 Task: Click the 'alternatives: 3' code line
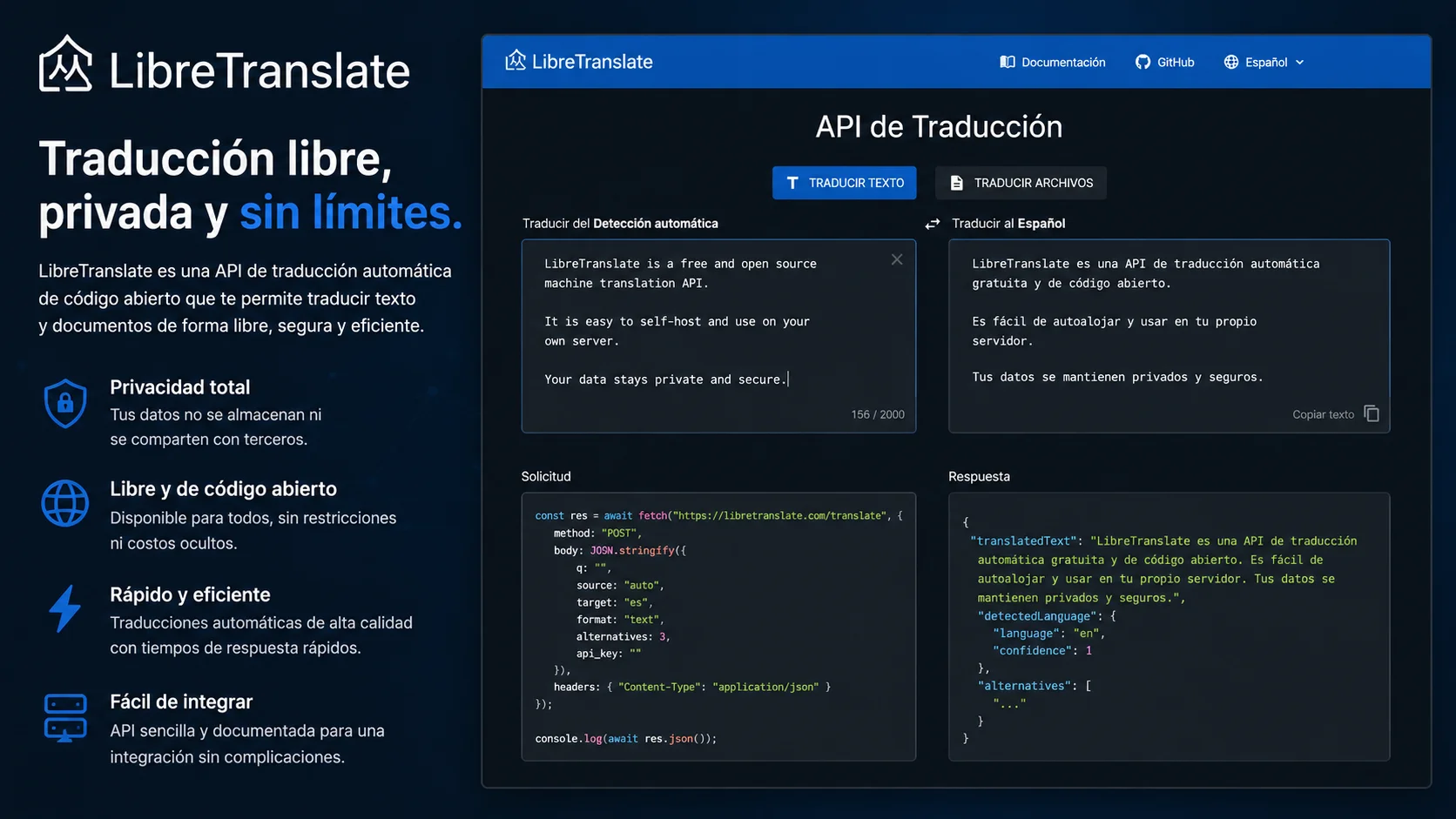tap(624, 636)
